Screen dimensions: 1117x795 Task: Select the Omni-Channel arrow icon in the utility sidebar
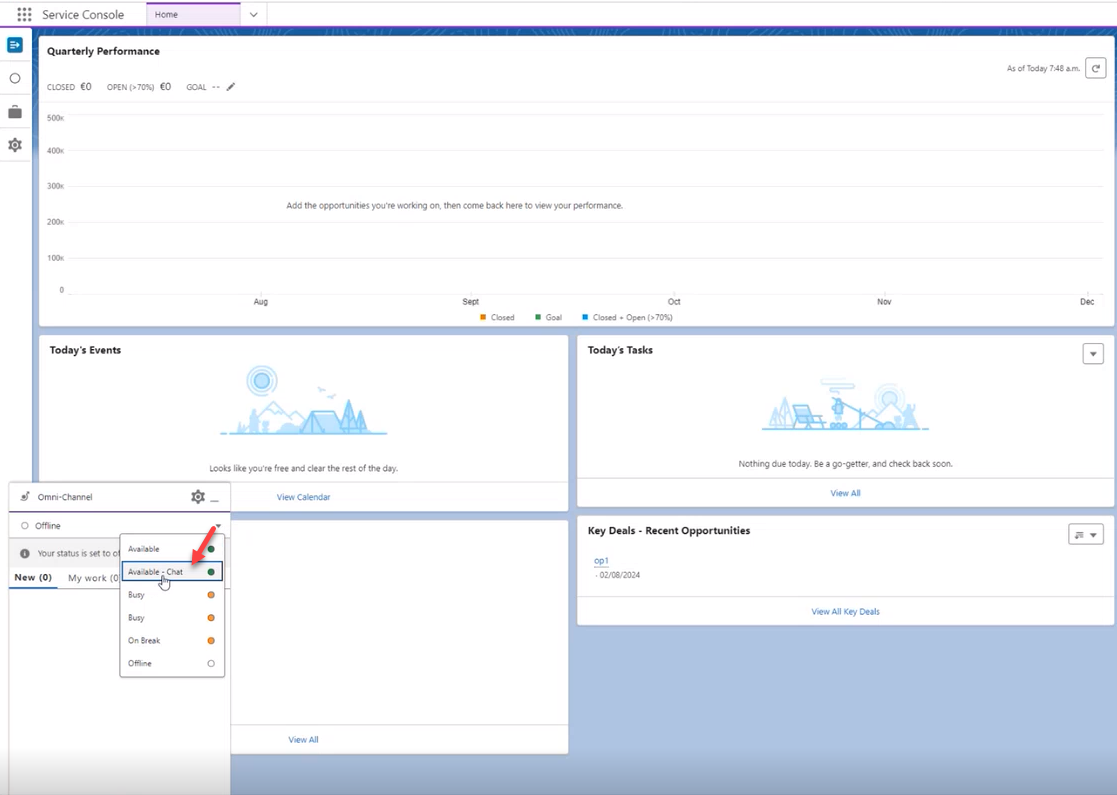14,44
